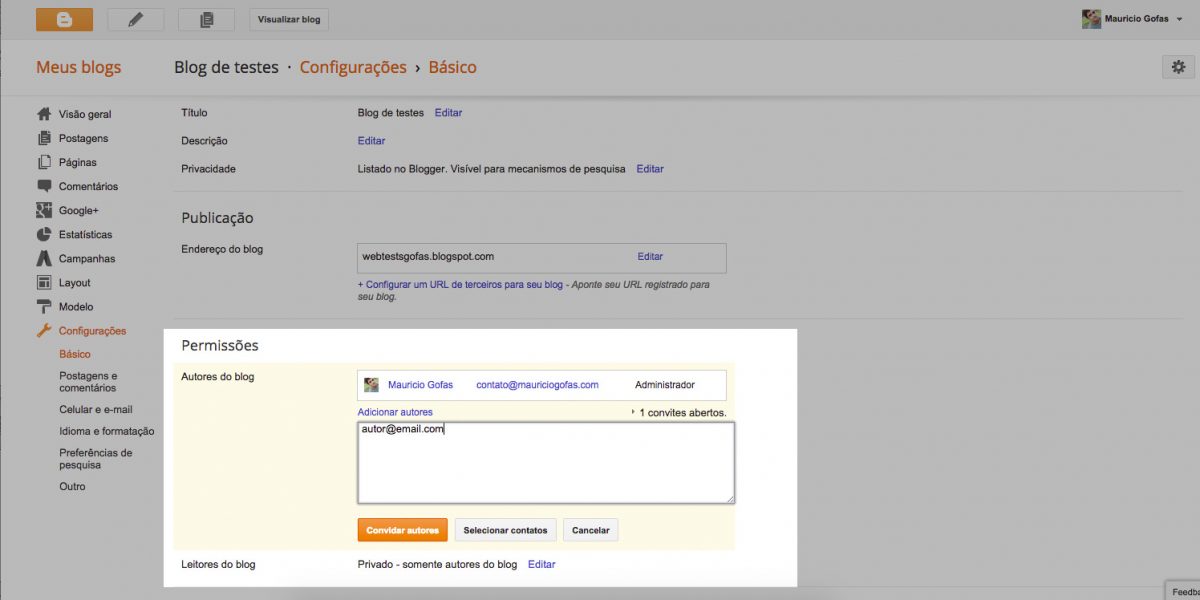Viewport: 1200px width, 600px height.
Task: Click the pencil new post icon
Action: click(x=135, y=19)
